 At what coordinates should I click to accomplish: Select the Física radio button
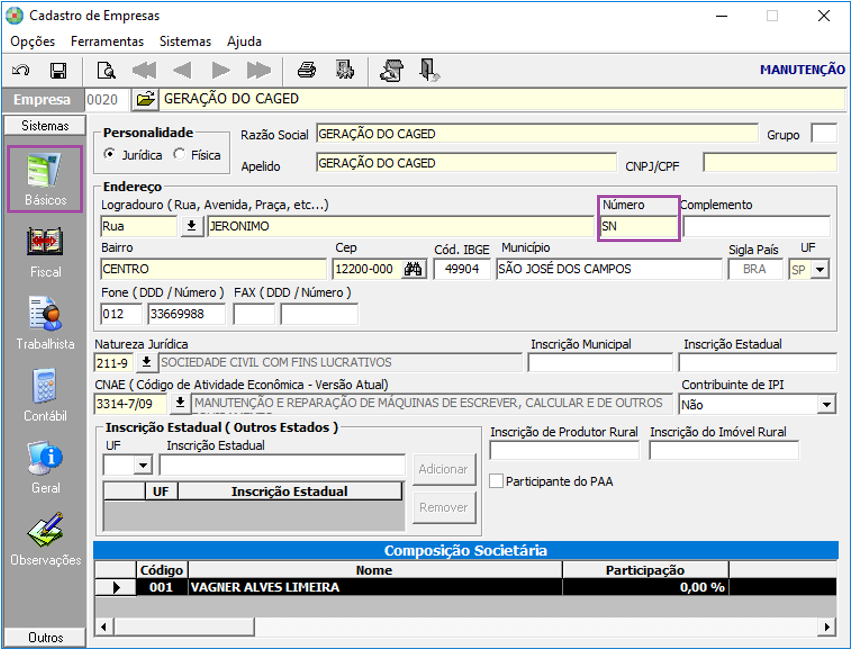click(179, 154)
